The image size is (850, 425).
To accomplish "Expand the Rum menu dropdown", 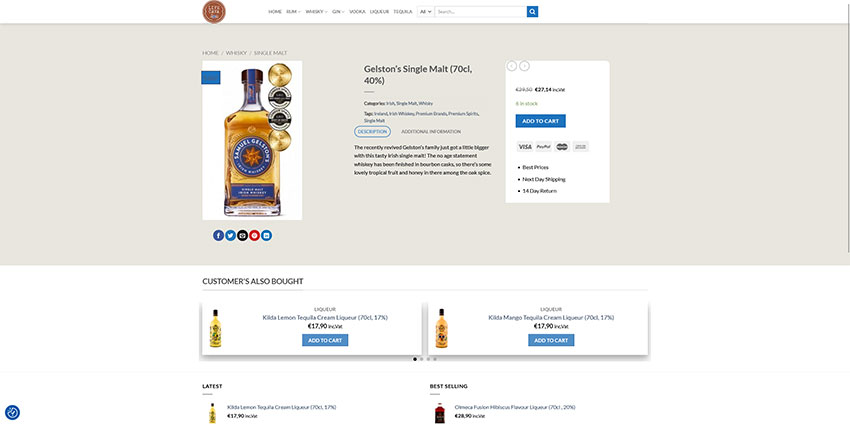I will [x=293, y=12].
